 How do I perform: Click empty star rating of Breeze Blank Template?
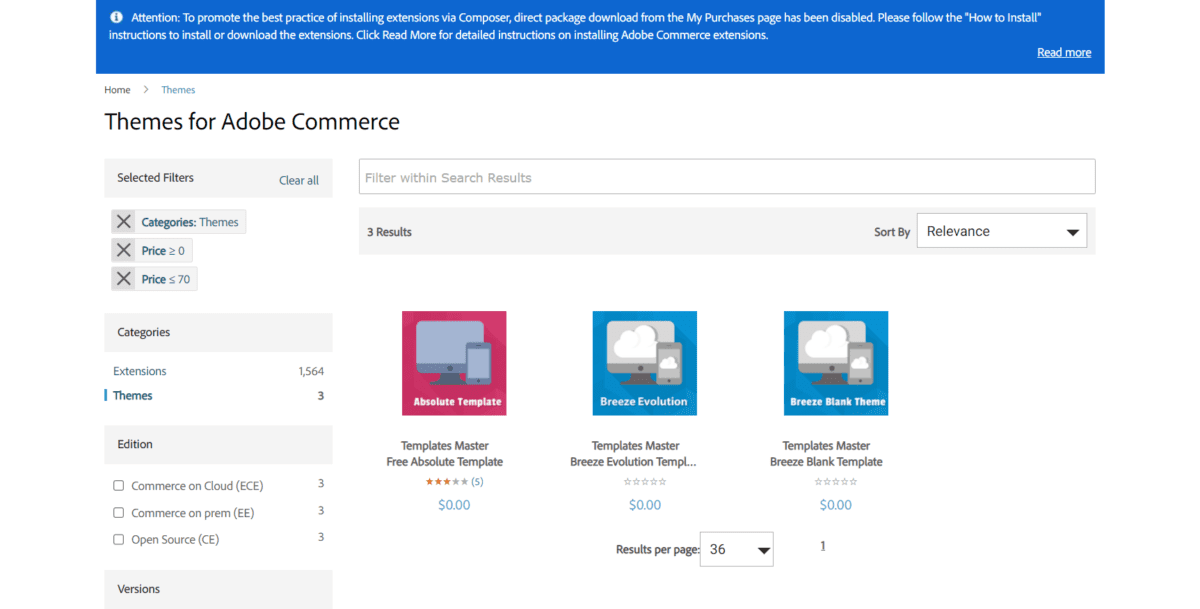(836, 482)
